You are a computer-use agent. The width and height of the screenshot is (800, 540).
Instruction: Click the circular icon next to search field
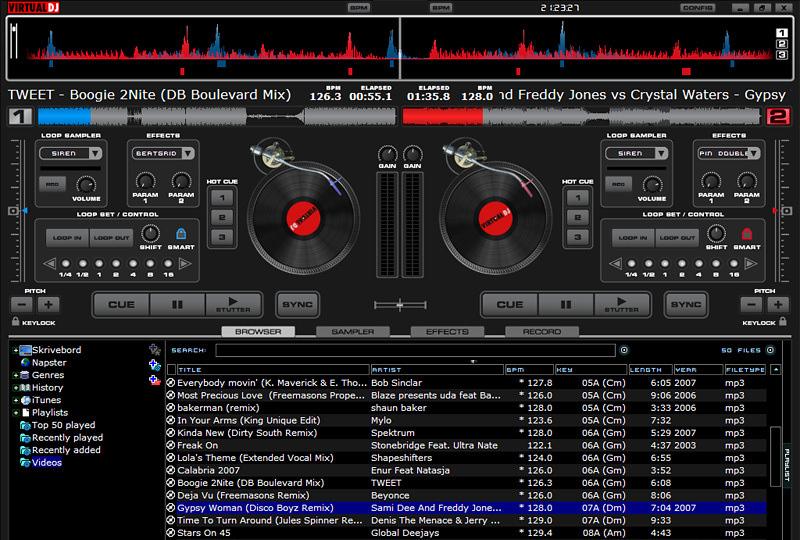[624, 350]
